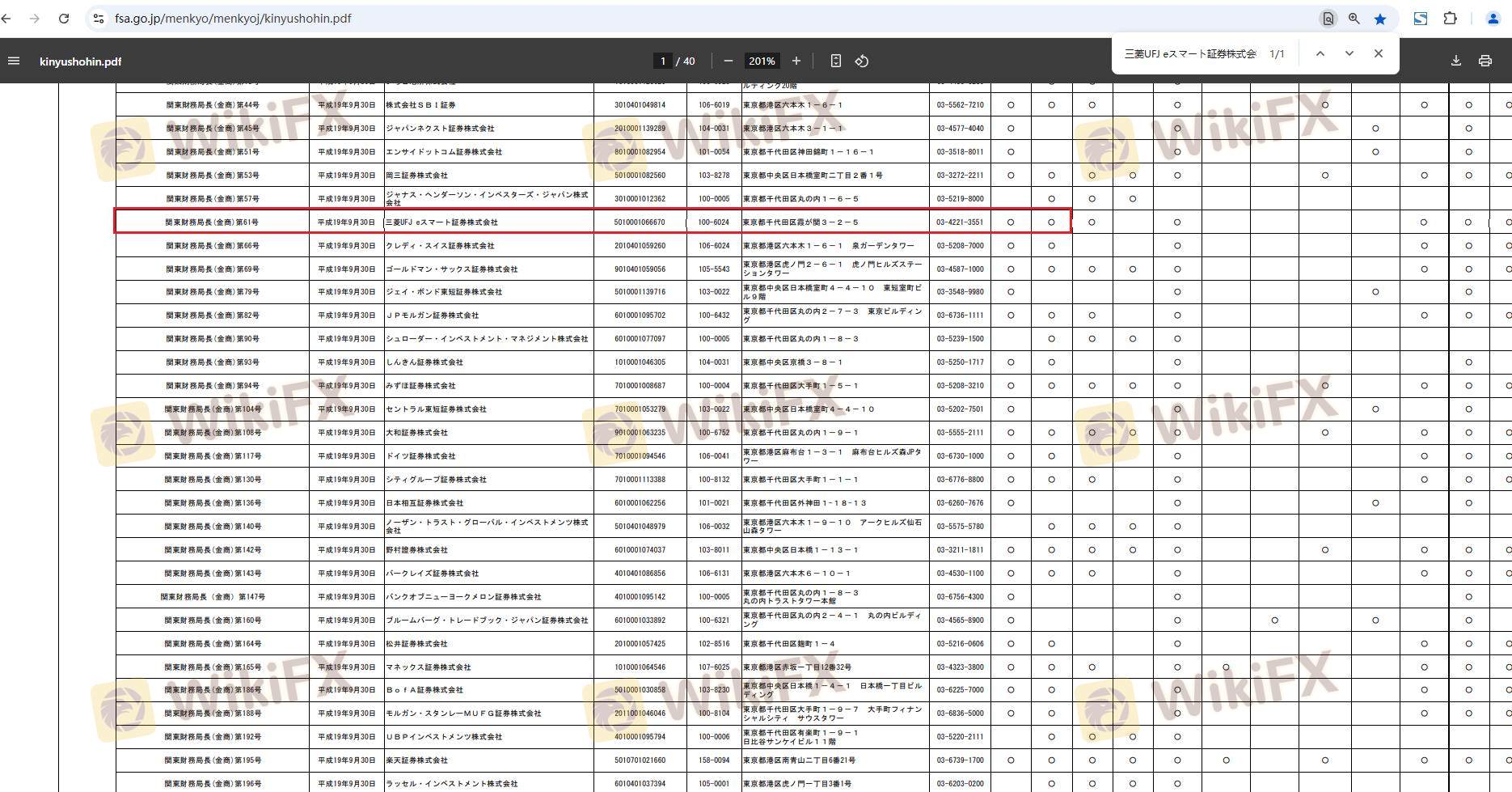Select the PDF page number field
Screen dimensions: 1512x792
pyautogui.click(x=663, y=61)
